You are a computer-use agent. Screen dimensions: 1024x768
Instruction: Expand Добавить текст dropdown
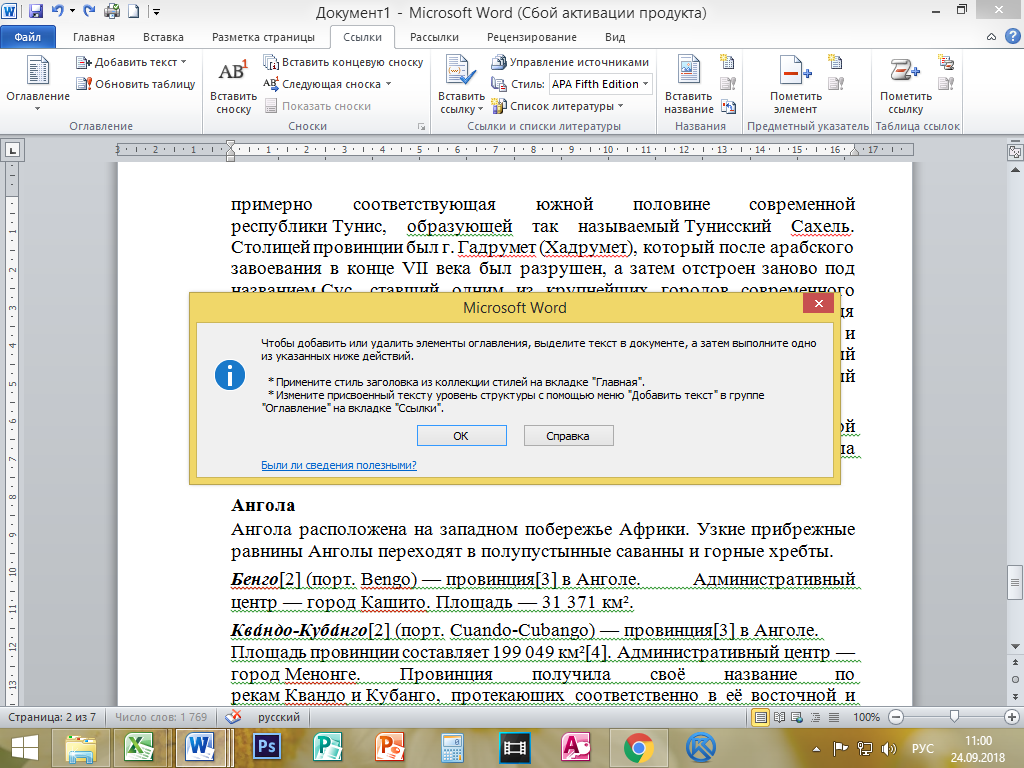coord(184,62)
